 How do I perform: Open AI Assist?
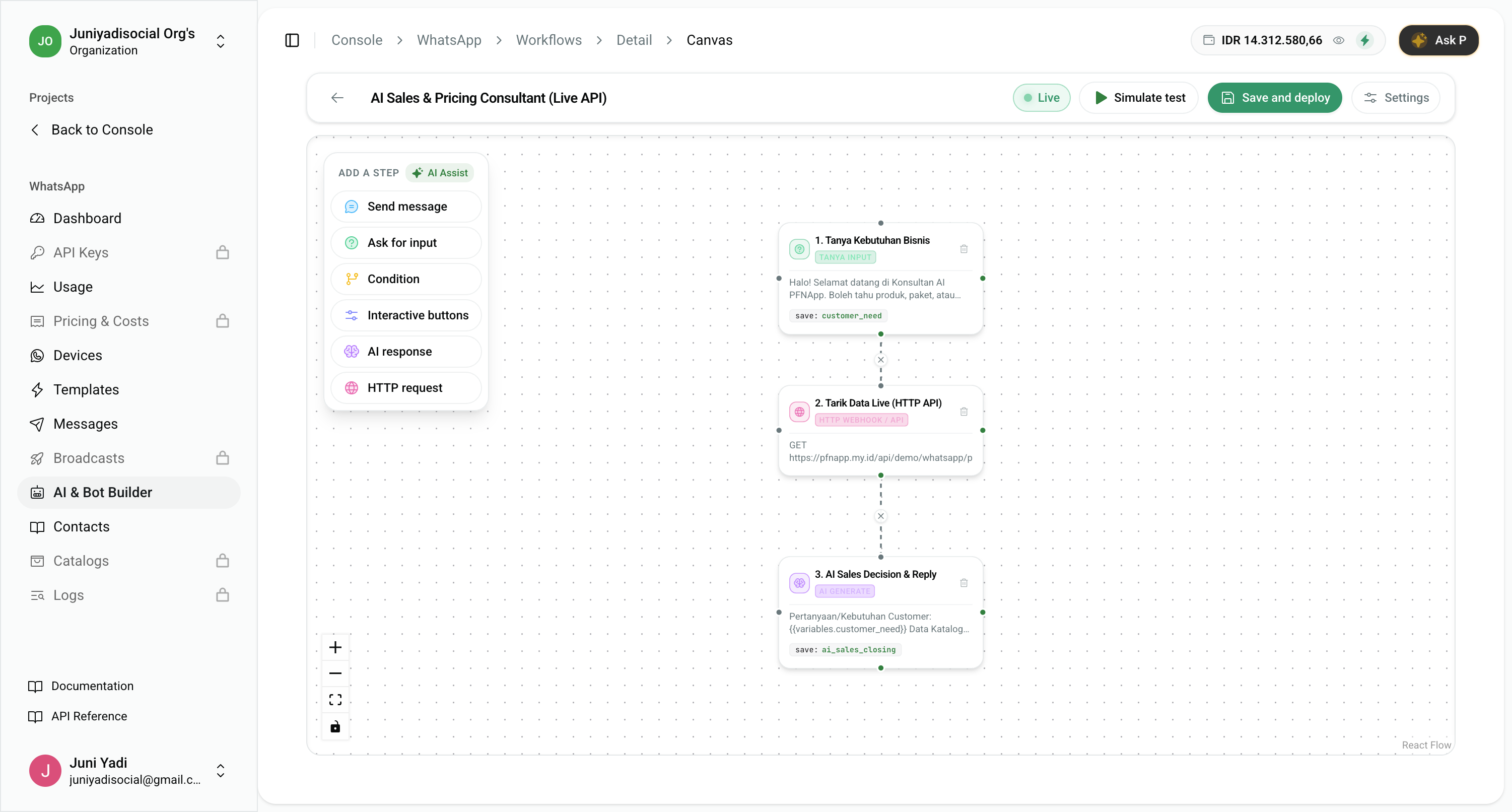pyautogui.click(x=440, y=173)
